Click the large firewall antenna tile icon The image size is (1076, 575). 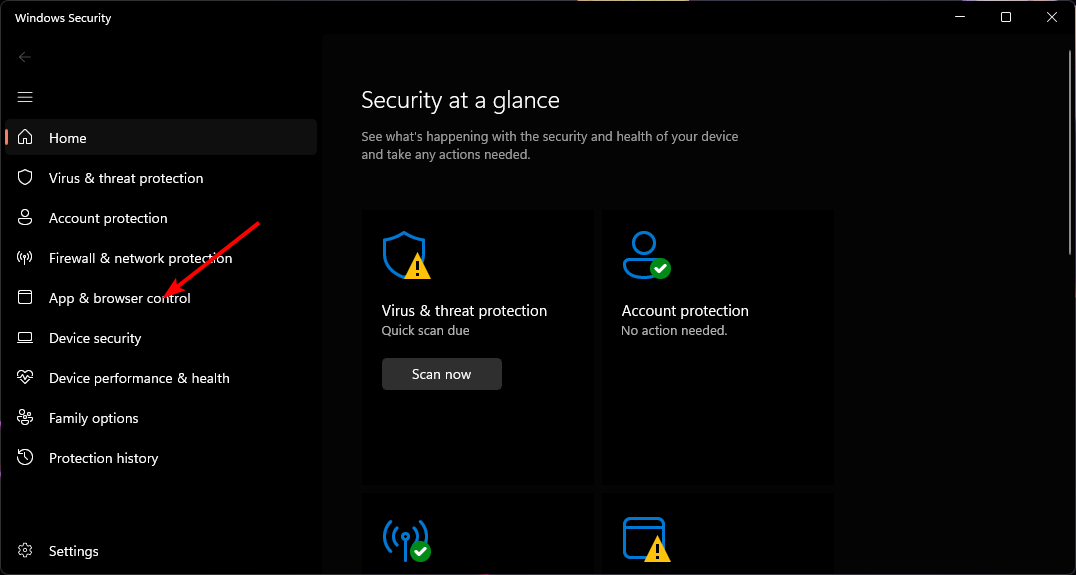(406, 540)
